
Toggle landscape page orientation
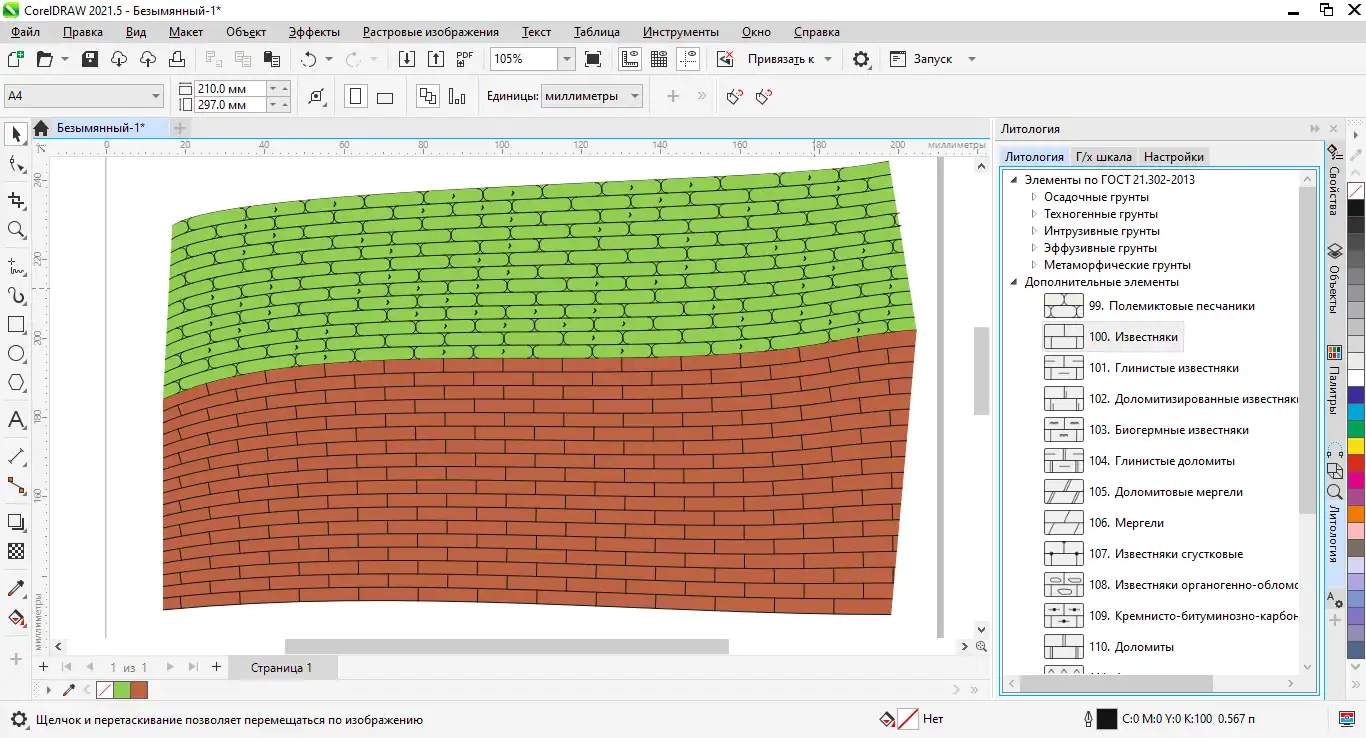tap(385, 97)
